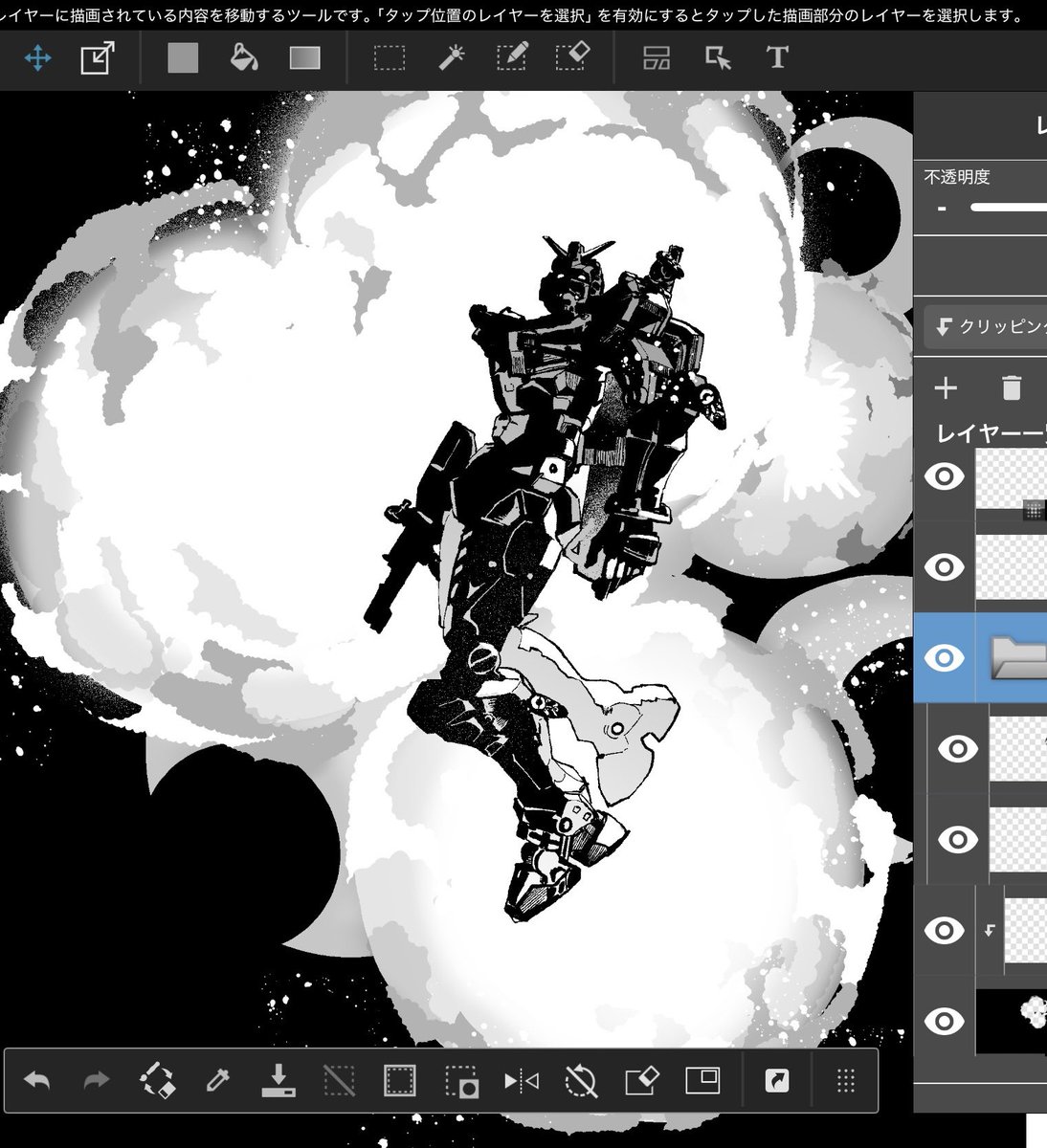Screen dimensions: 1047x1148
Task: Select the top layer thumbnail with halftone mark
Action: (x=1012, y=485)
